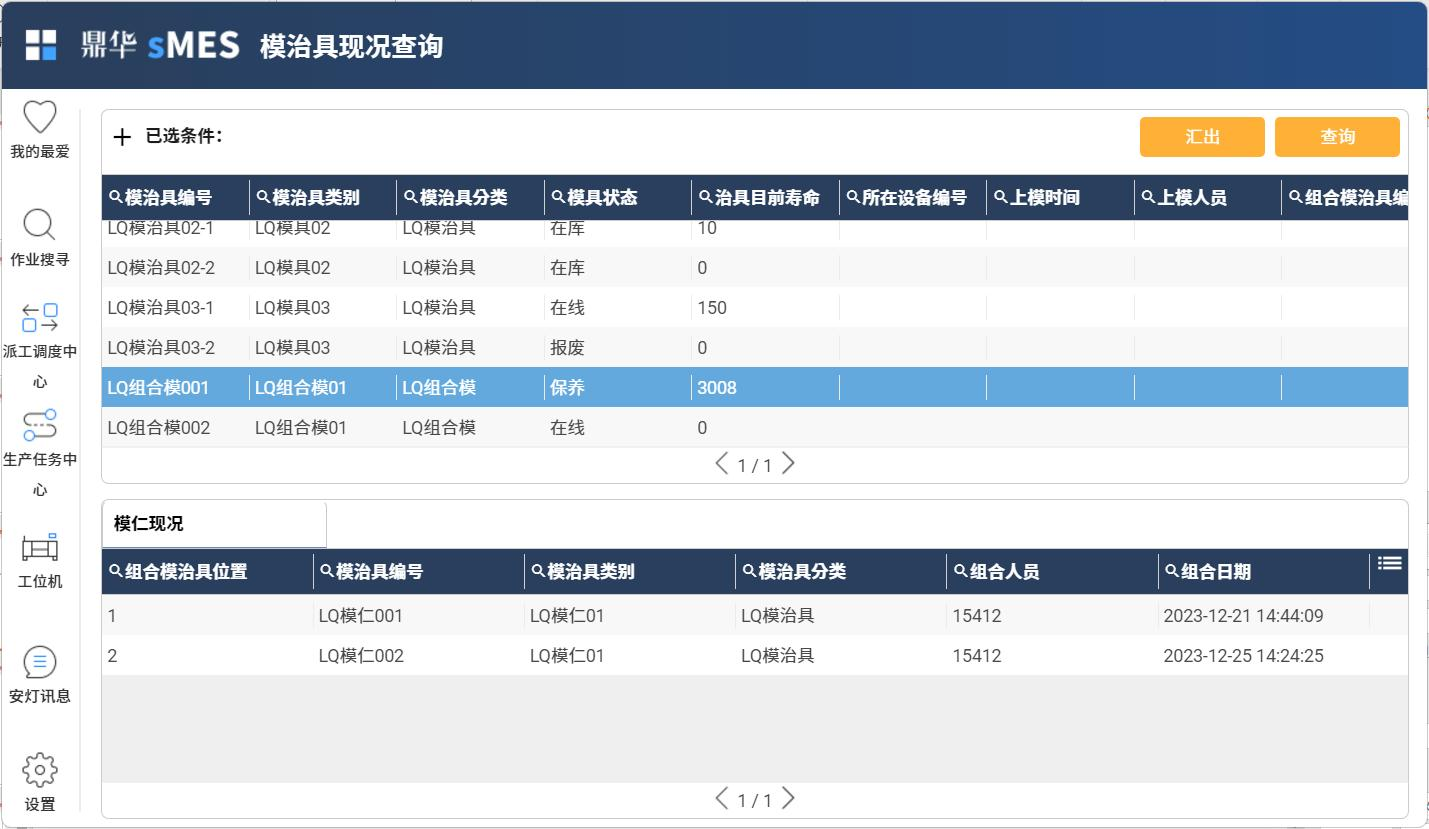Open 生产任务中心 icon in sidebar
This screenshot has height=829, width=1429.
40,425
